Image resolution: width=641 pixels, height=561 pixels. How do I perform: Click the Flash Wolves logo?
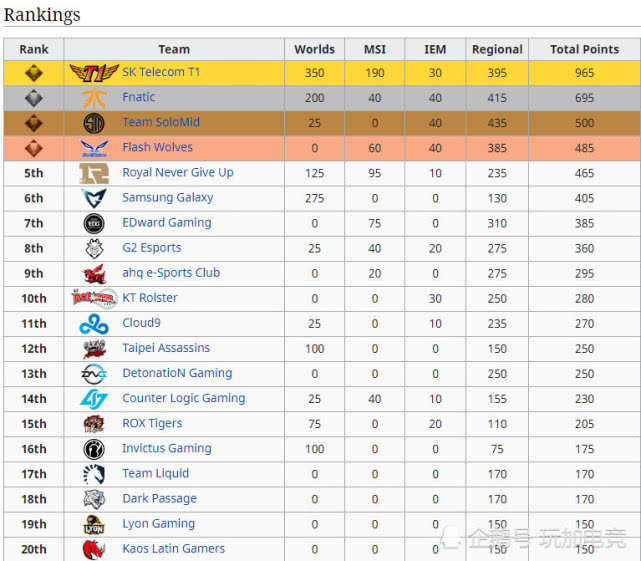coord(94,148)
